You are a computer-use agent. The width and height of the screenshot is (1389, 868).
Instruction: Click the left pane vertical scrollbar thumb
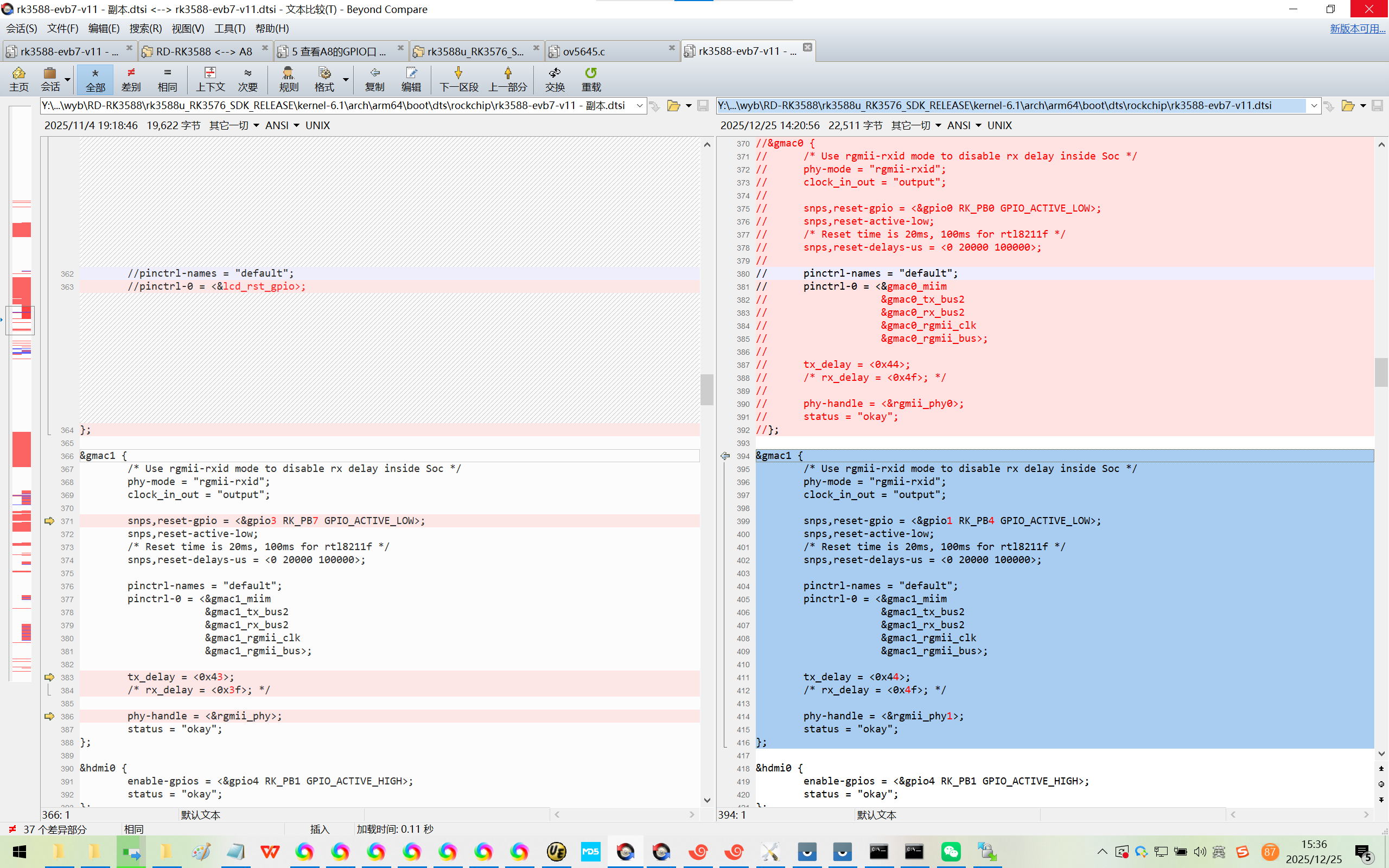707,389
